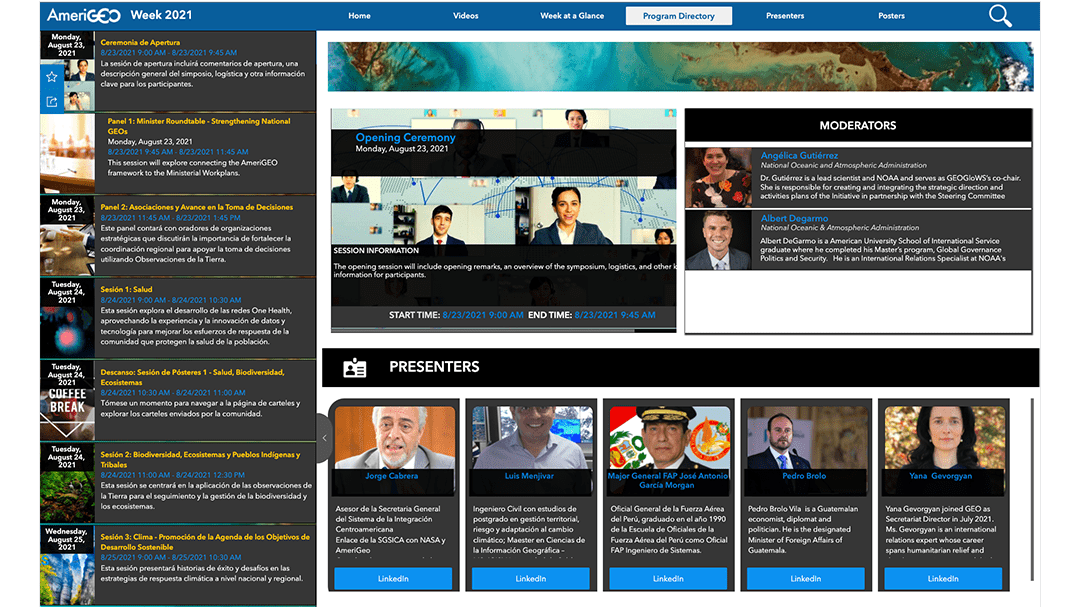This screenshot has width=1080, height=607.
Task: Open Yana Gevorgyan's LinkedIn button
Action: pos(943,579)
